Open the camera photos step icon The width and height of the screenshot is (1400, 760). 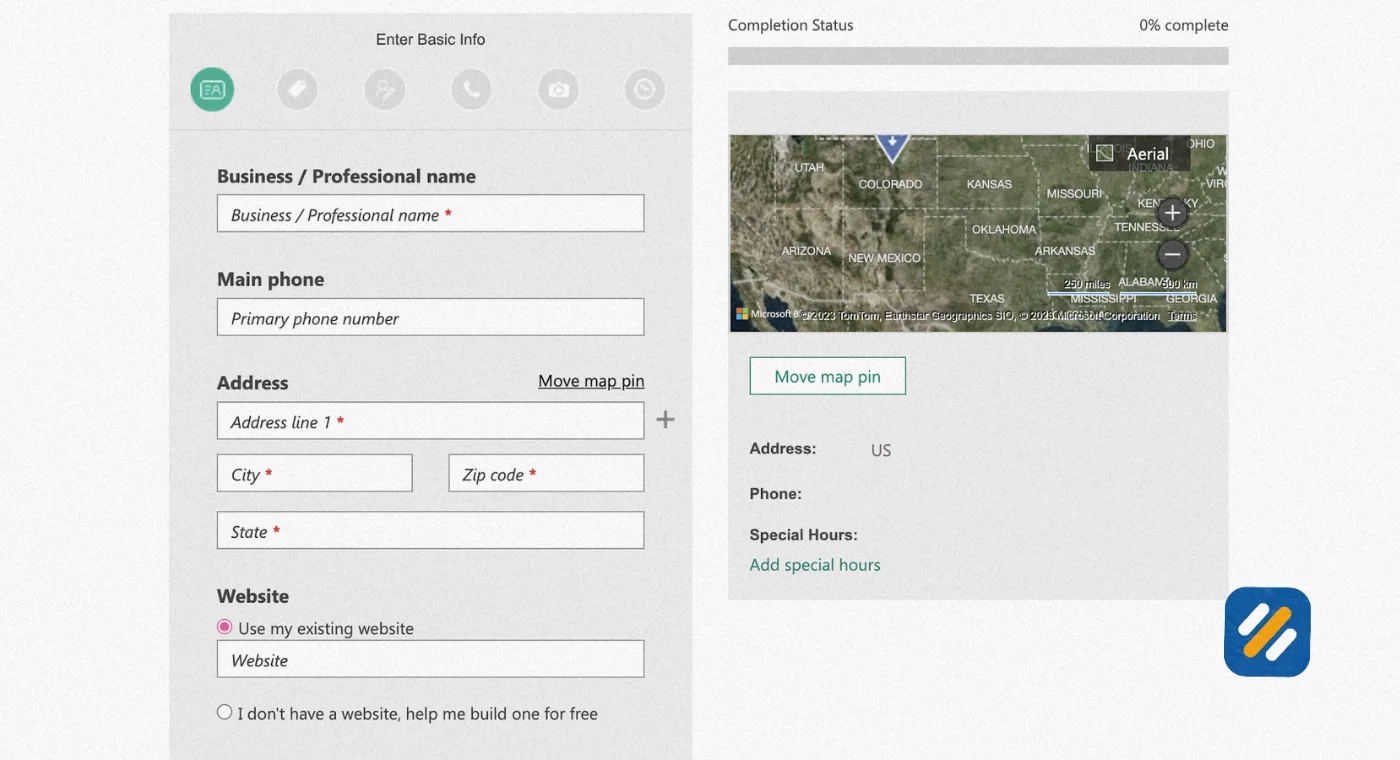point(558,90)
